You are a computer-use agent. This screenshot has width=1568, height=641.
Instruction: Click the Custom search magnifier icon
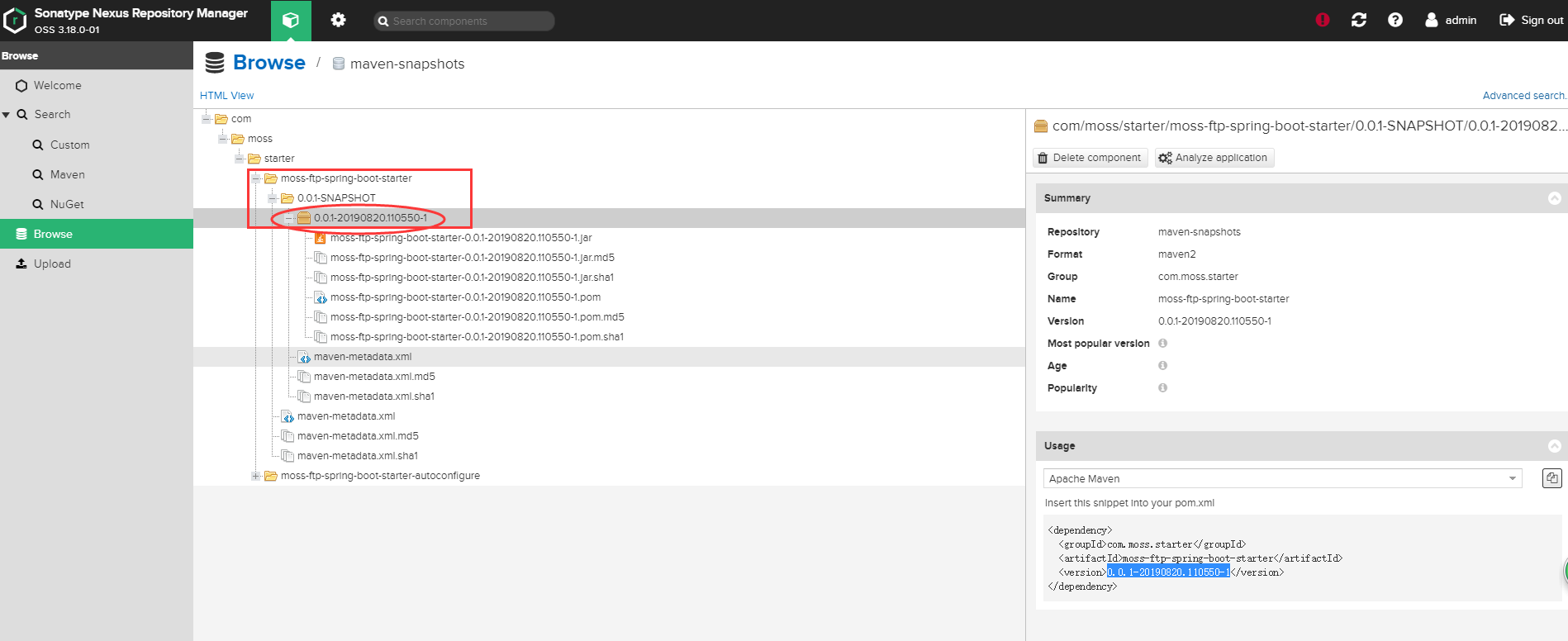38,145
